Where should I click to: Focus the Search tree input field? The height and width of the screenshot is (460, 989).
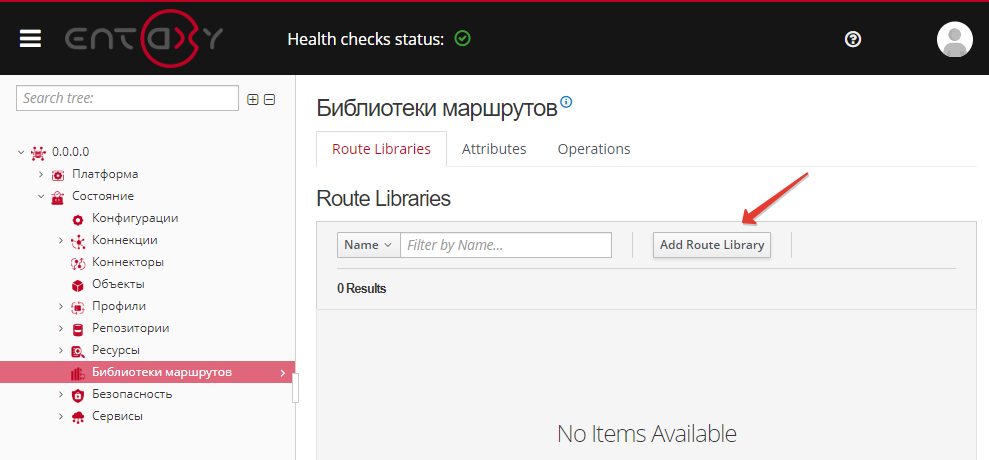point(127,98)
